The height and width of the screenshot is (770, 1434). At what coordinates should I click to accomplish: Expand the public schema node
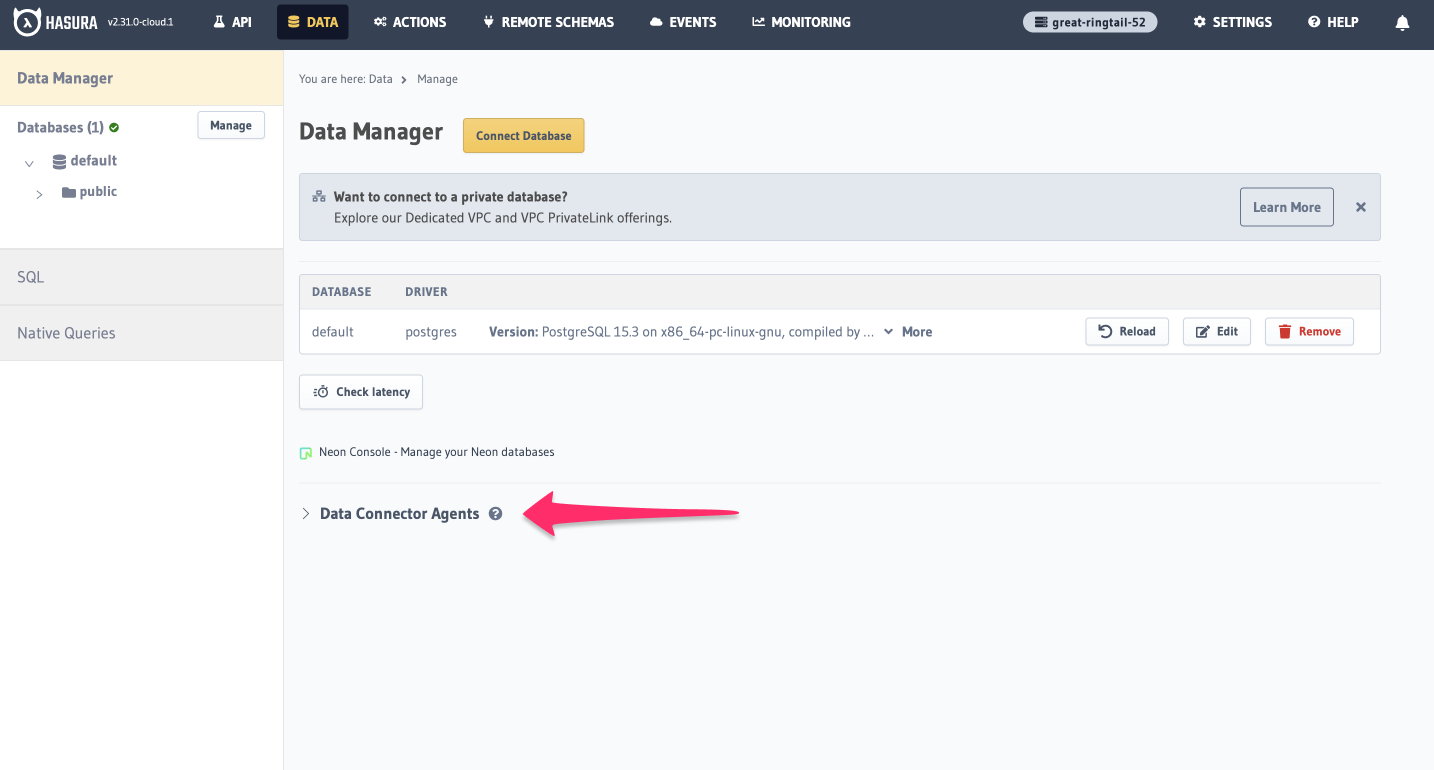39,192
